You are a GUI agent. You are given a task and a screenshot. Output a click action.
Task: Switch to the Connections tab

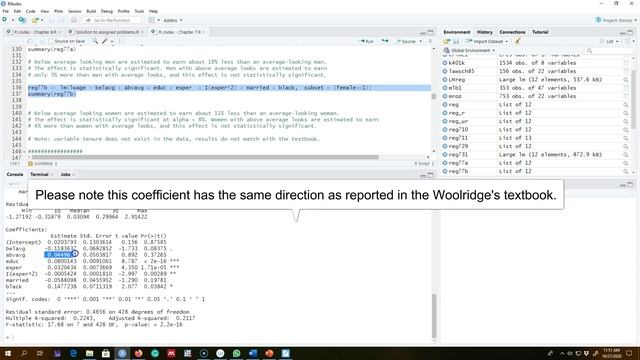click(x=512, y=32)
